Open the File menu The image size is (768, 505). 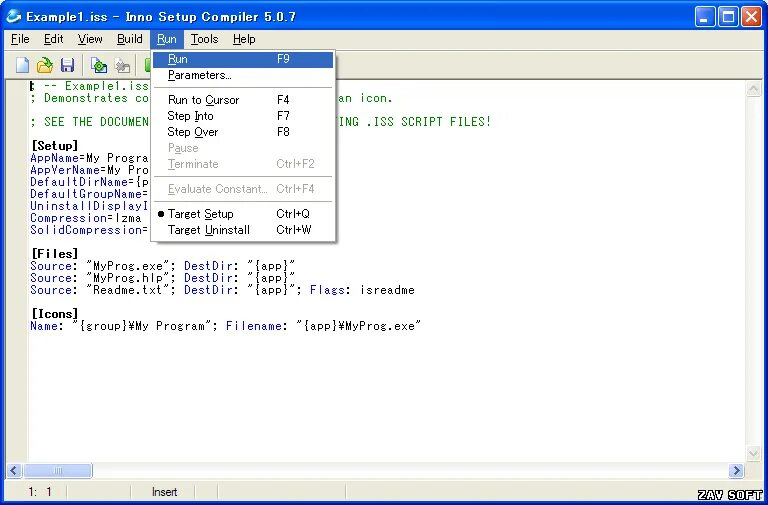click(x=20, y=39)
